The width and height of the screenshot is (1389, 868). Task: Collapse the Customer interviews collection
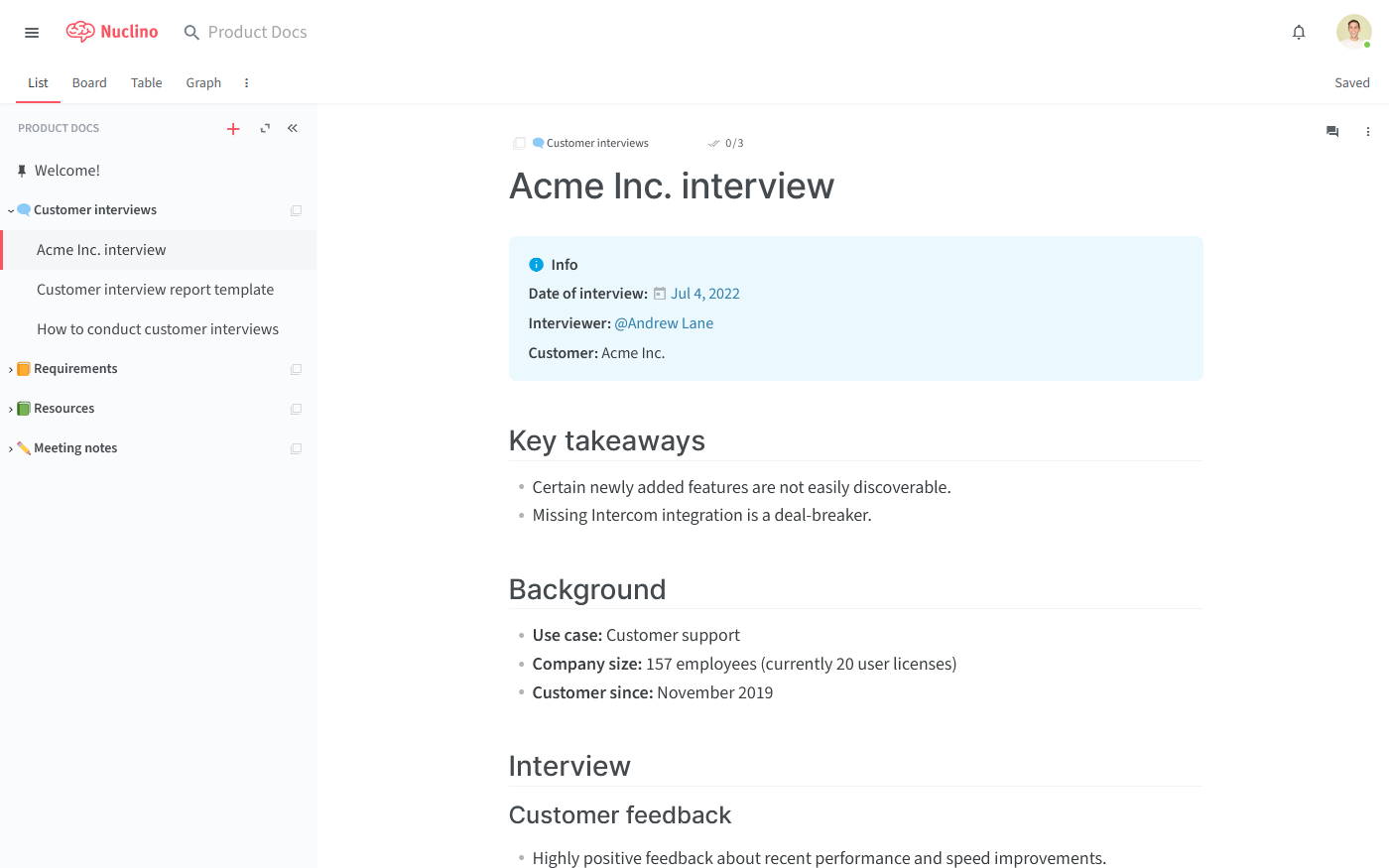coord(11,210)
